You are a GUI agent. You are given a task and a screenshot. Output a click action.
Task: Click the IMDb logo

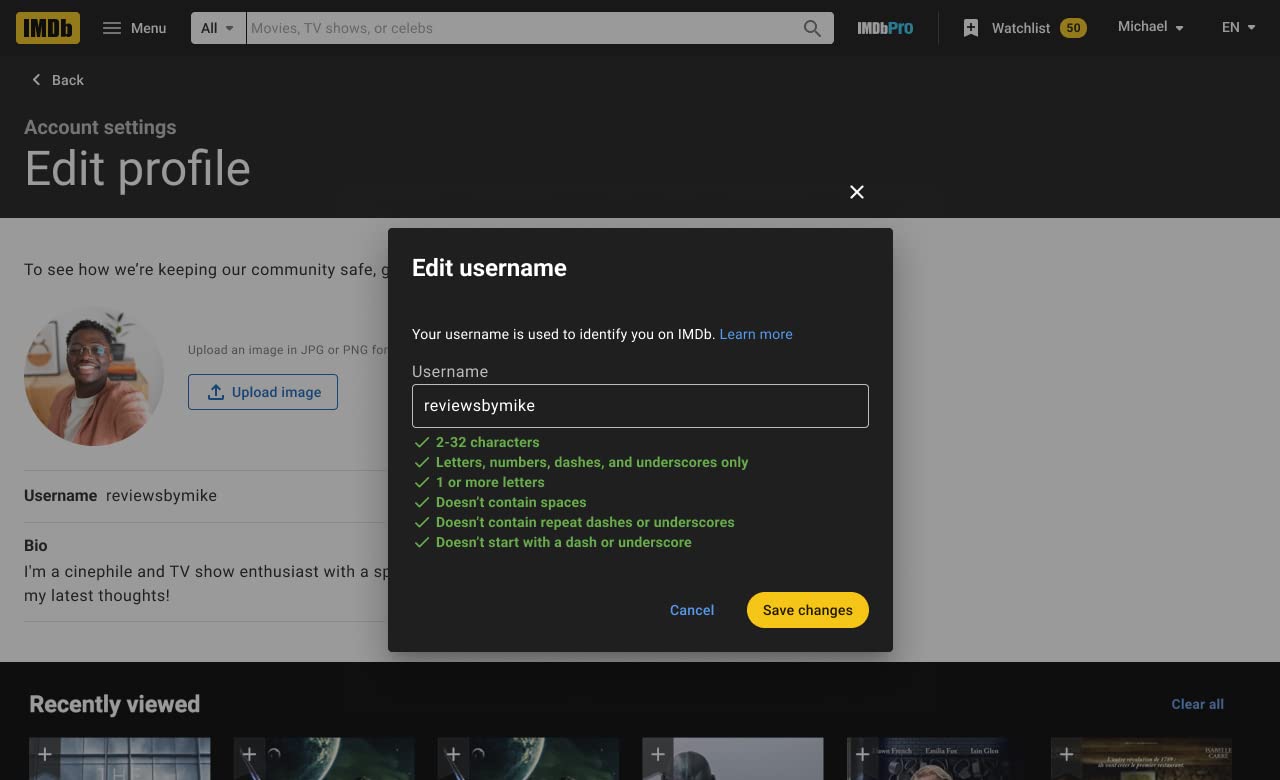tap(48, 28)
